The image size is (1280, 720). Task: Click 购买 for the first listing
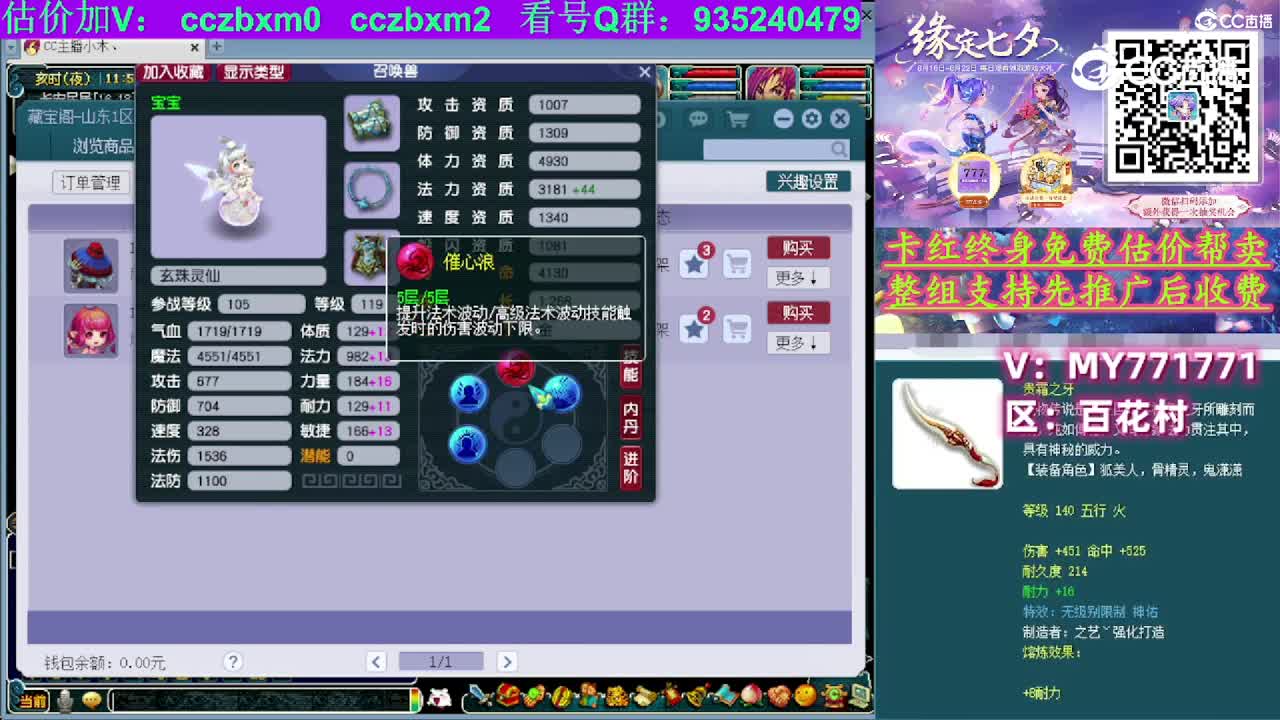pos(798,248)
